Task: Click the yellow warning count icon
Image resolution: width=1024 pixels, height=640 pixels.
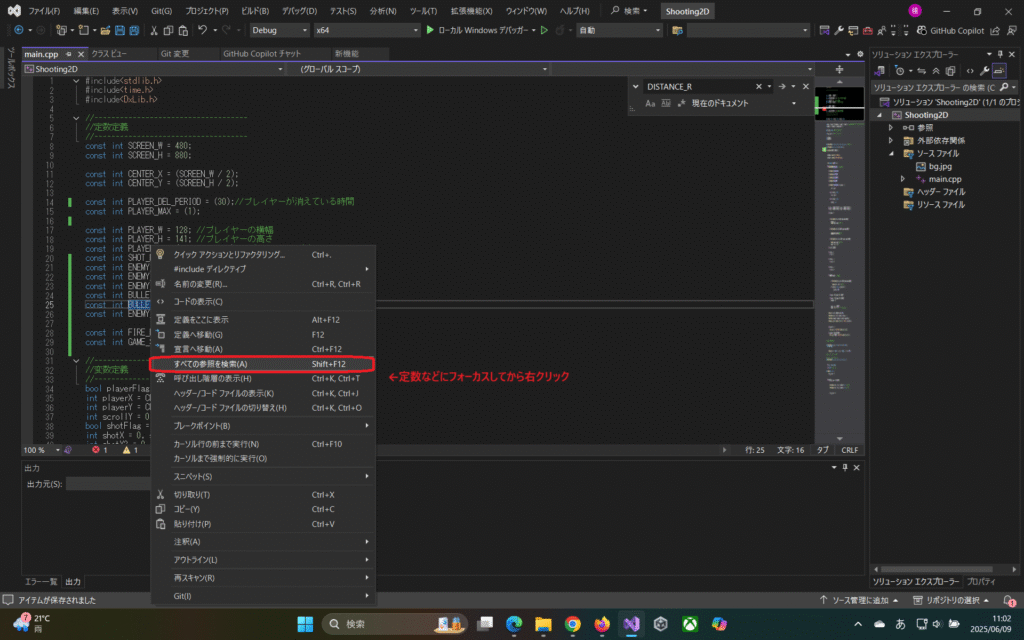Action: pos(127,450)
